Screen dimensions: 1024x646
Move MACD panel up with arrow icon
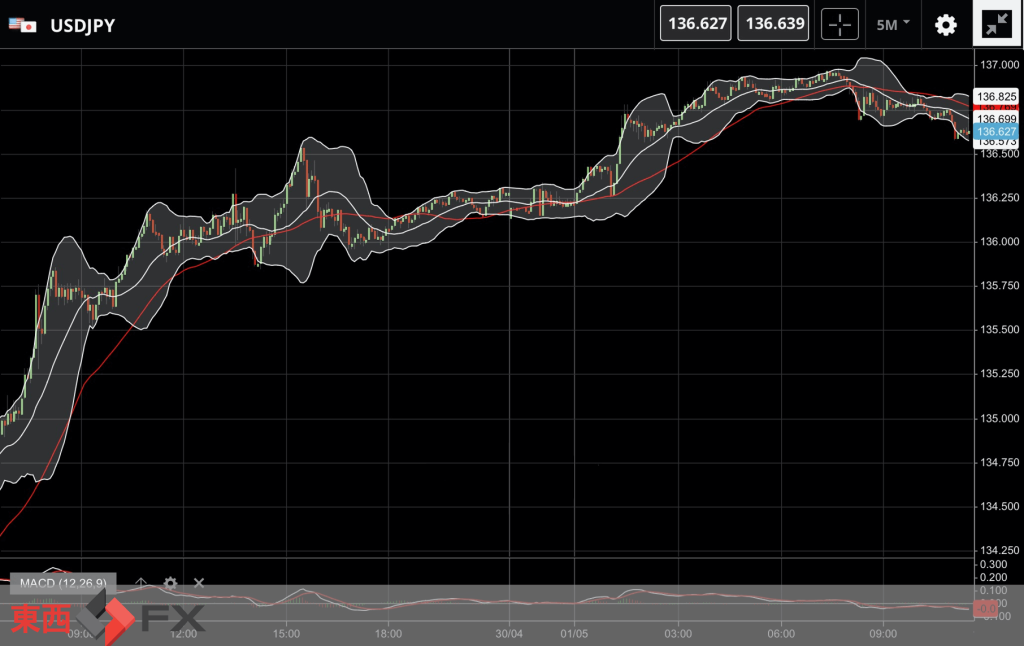140,583
